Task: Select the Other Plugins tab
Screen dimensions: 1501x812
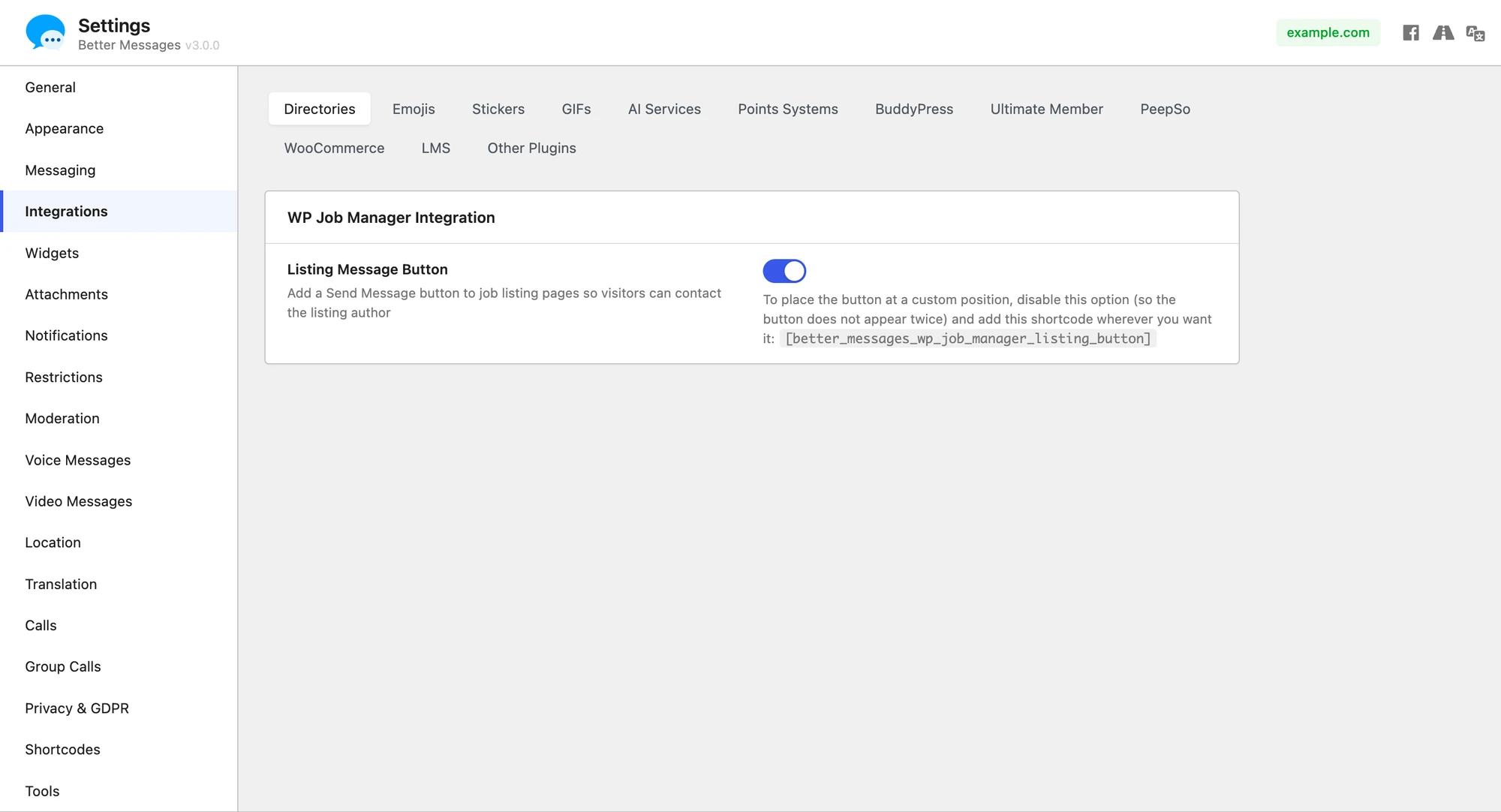Action: point(532,148)
